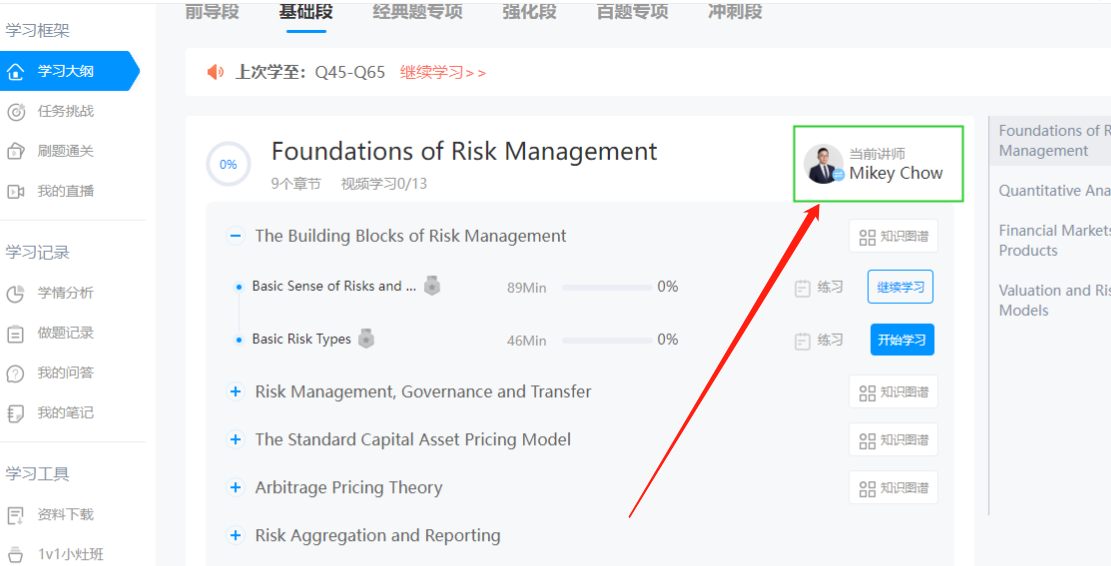Click the 刷题通关 sidebar icon
This screenshot has height=566, width=1111.
coord(15,151)
